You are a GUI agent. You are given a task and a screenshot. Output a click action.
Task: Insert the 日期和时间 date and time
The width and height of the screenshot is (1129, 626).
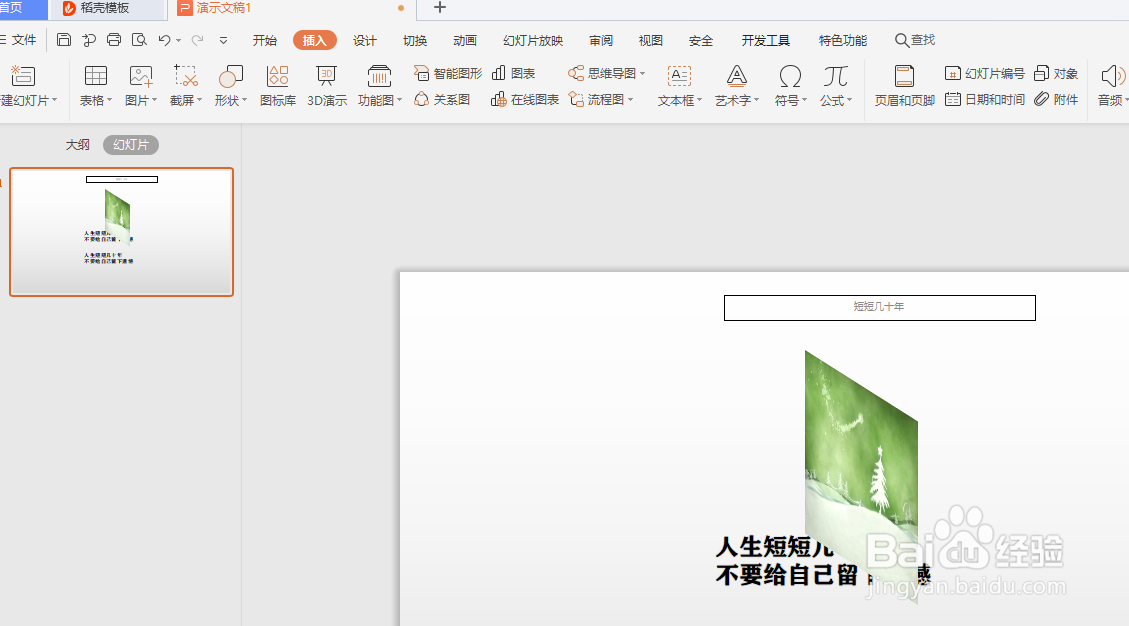(985, 100)
